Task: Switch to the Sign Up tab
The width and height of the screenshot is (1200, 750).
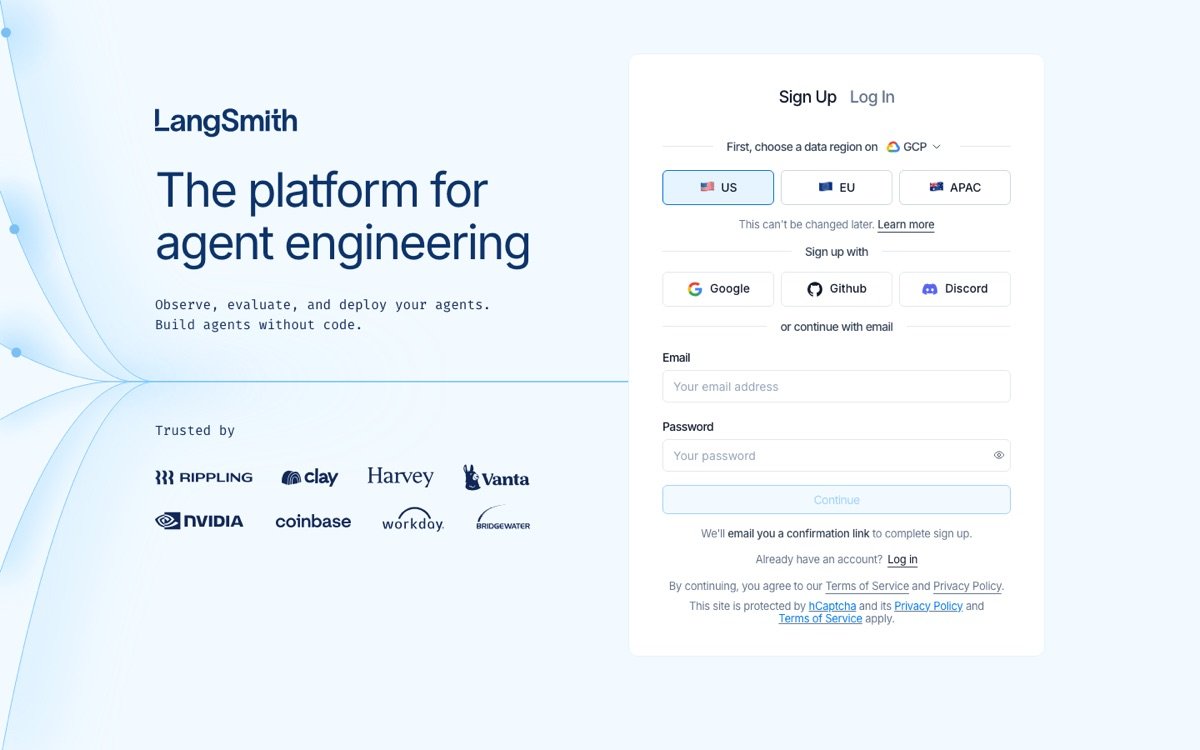Action: point(808,97)
